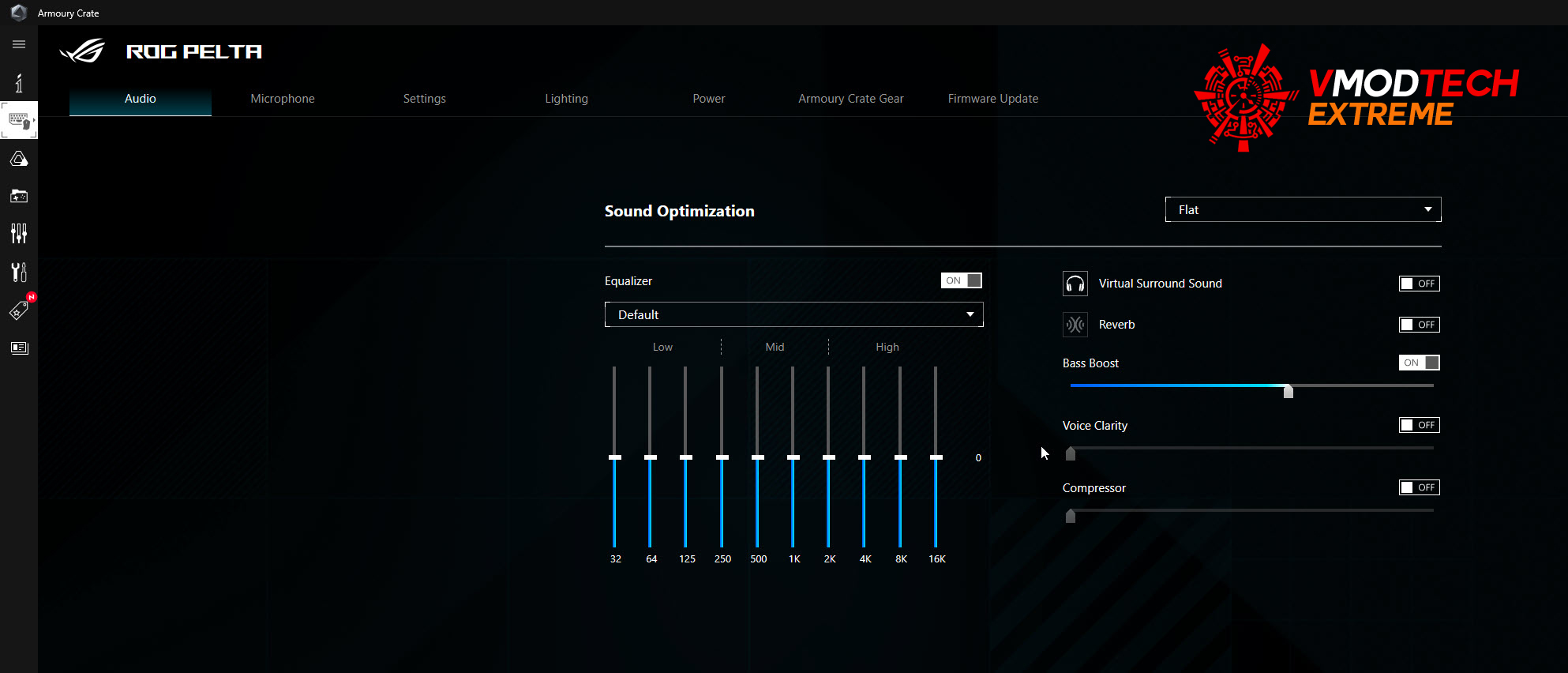Click the Virtual Surround Sound label
The width and height of the screenshot is (1568, 673).
pos(1161,284)
